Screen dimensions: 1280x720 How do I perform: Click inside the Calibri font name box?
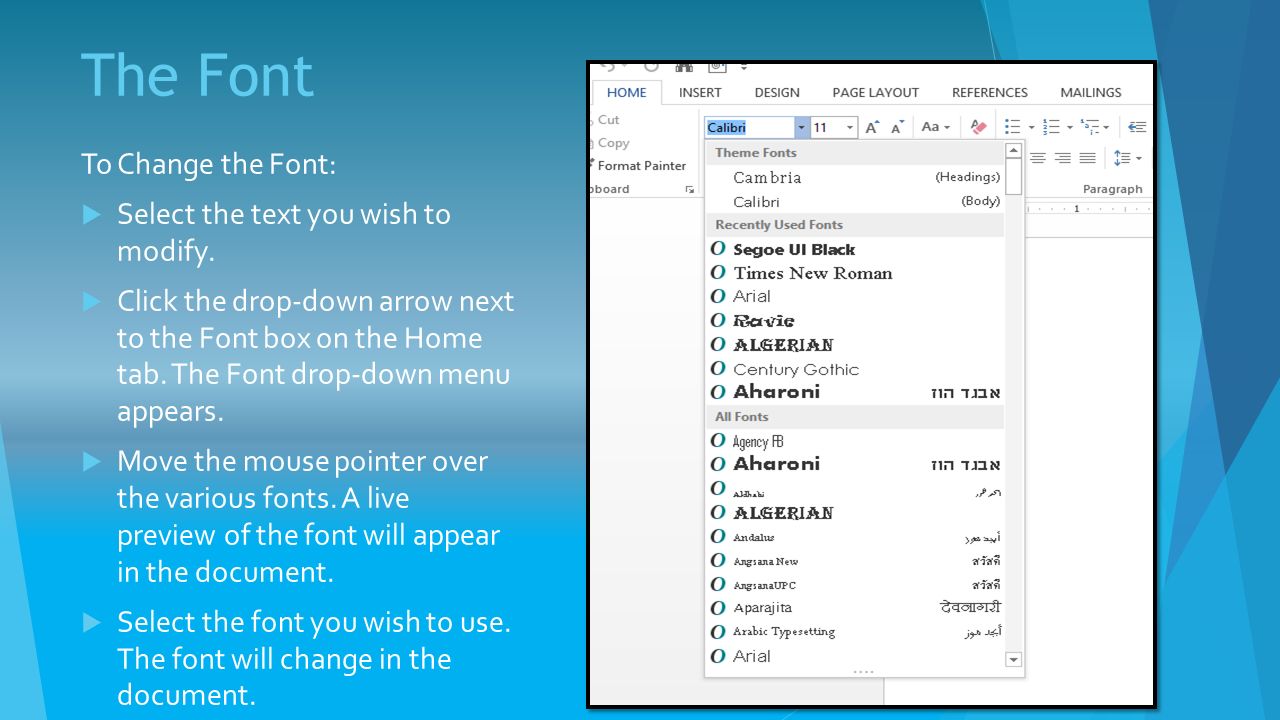750,127
